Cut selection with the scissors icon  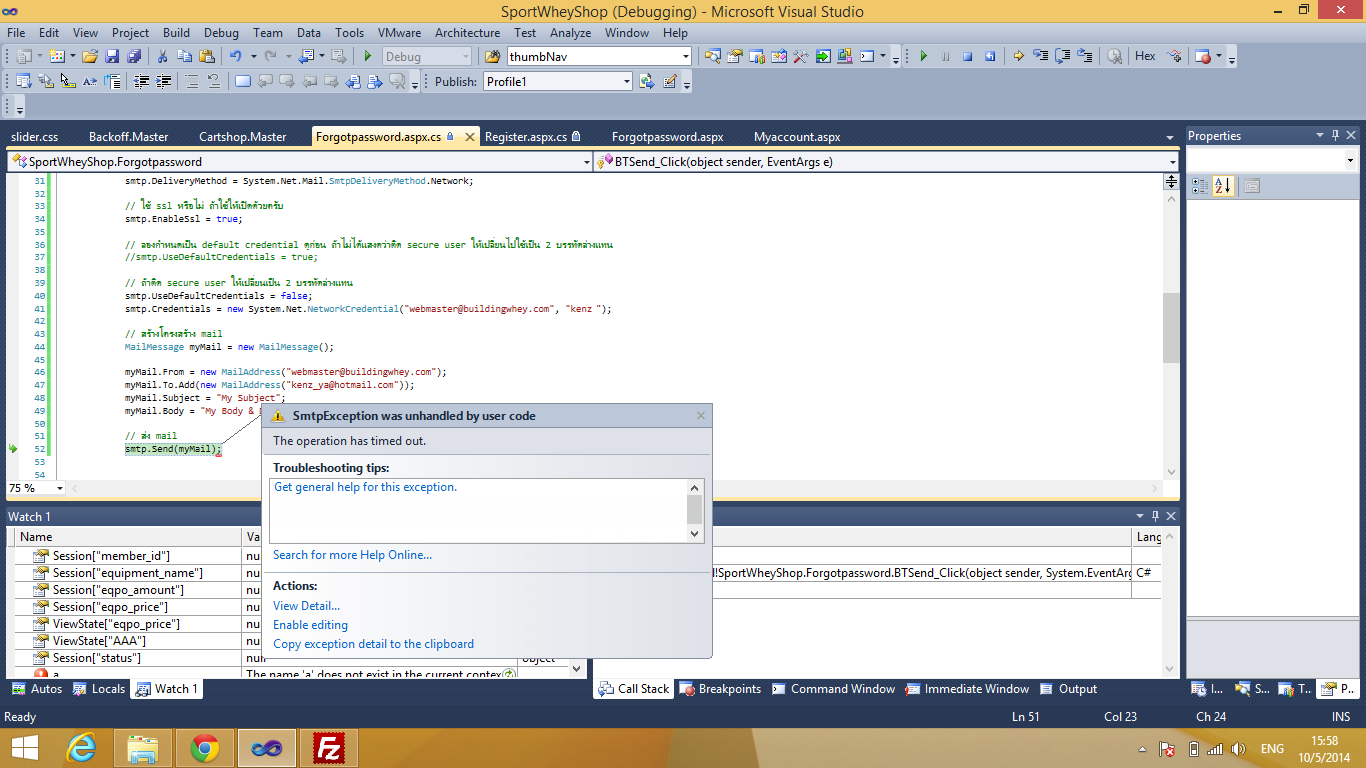tap(161, 56)
